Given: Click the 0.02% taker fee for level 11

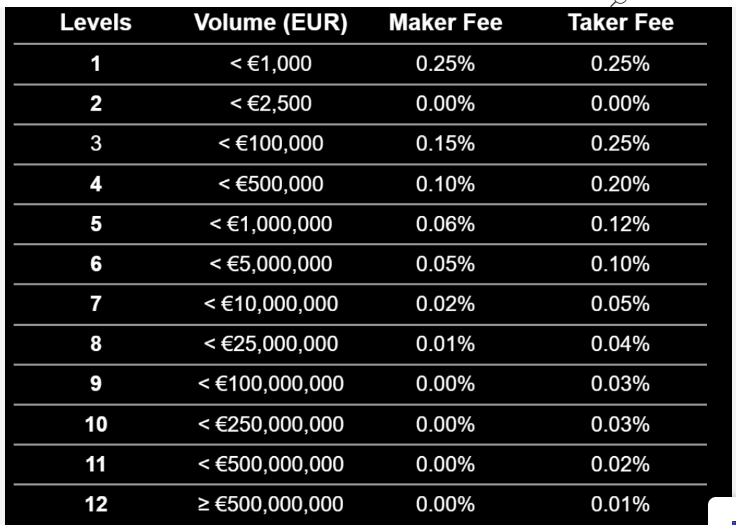Looking at the screenshot, I should (x=621, y=464).
